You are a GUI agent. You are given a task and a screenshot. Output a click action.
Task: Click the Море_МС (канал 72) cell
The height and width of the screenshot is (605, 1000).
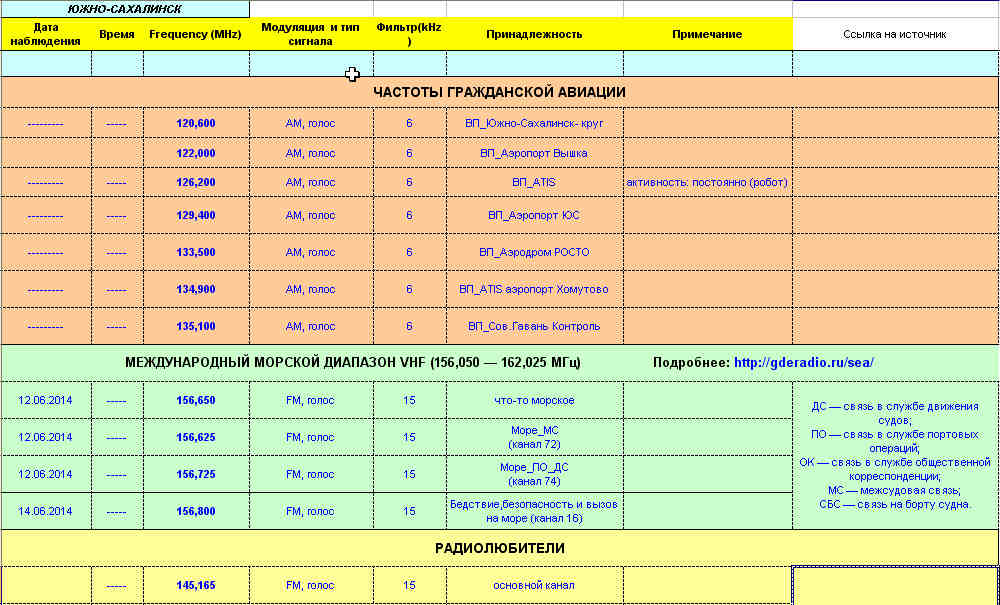click(534, 437)
